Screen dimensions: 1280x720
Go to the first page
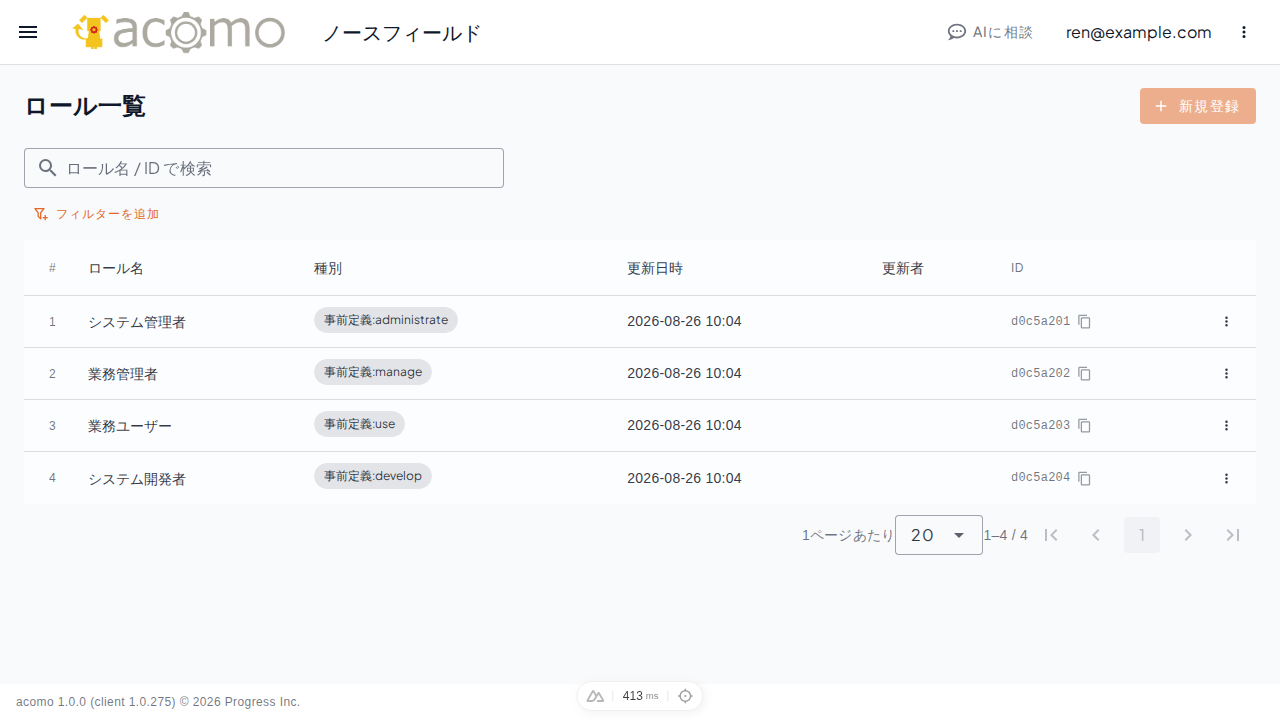[x=1051, y=535]
